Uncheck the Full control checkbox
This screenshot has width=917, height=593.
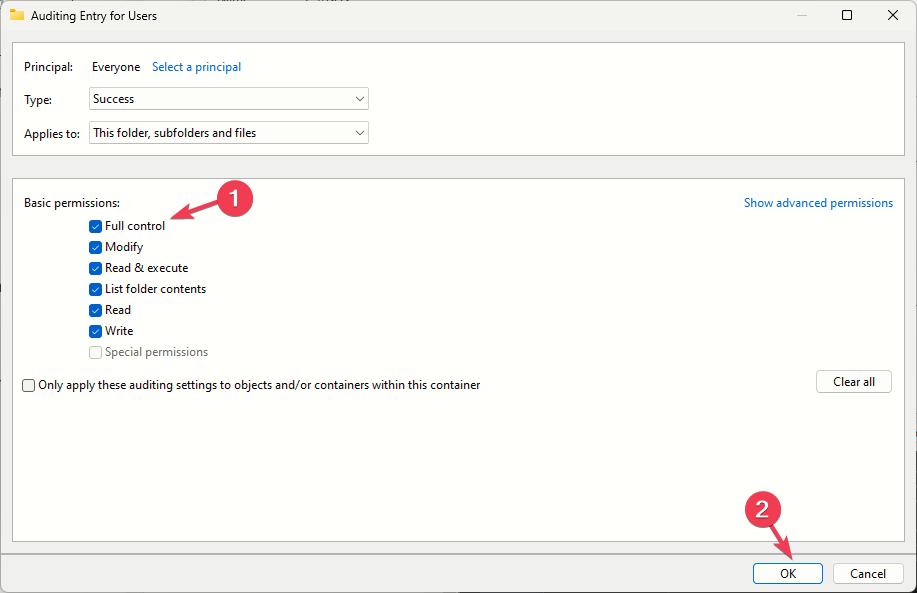(x=95, y=226)
